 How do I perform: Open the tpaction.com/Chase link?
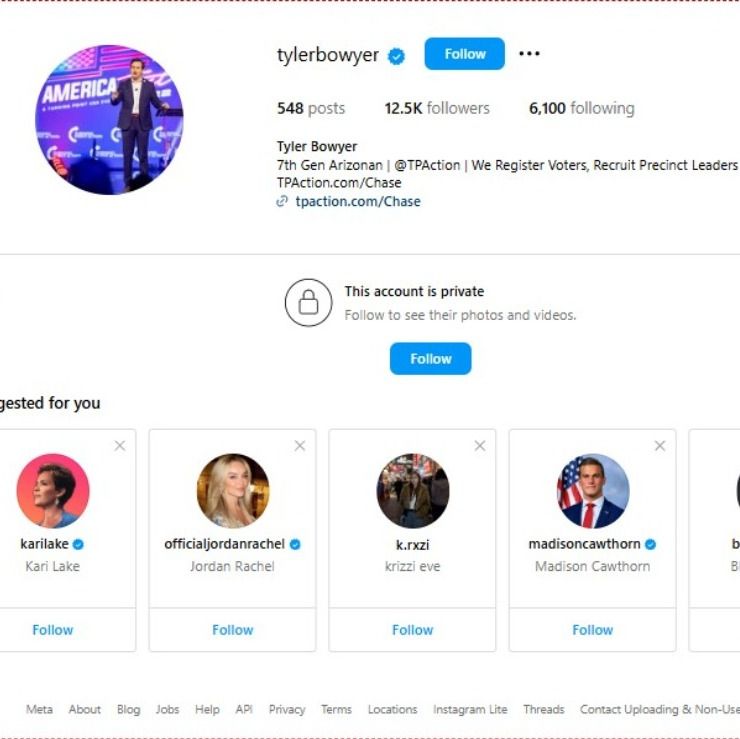pos(357,201)
